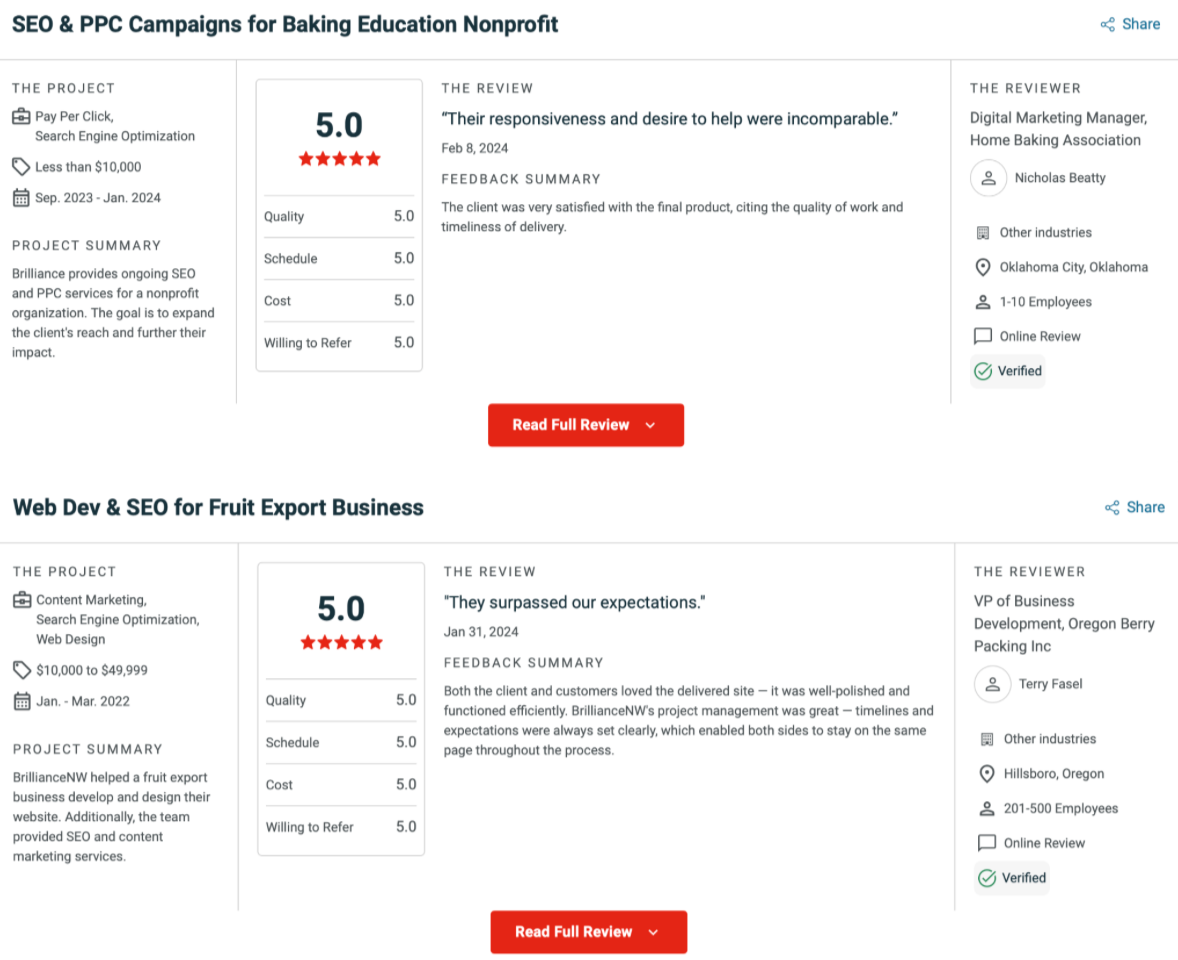Expand the full review for the baking nonprofit

click(x=585, y=425)
